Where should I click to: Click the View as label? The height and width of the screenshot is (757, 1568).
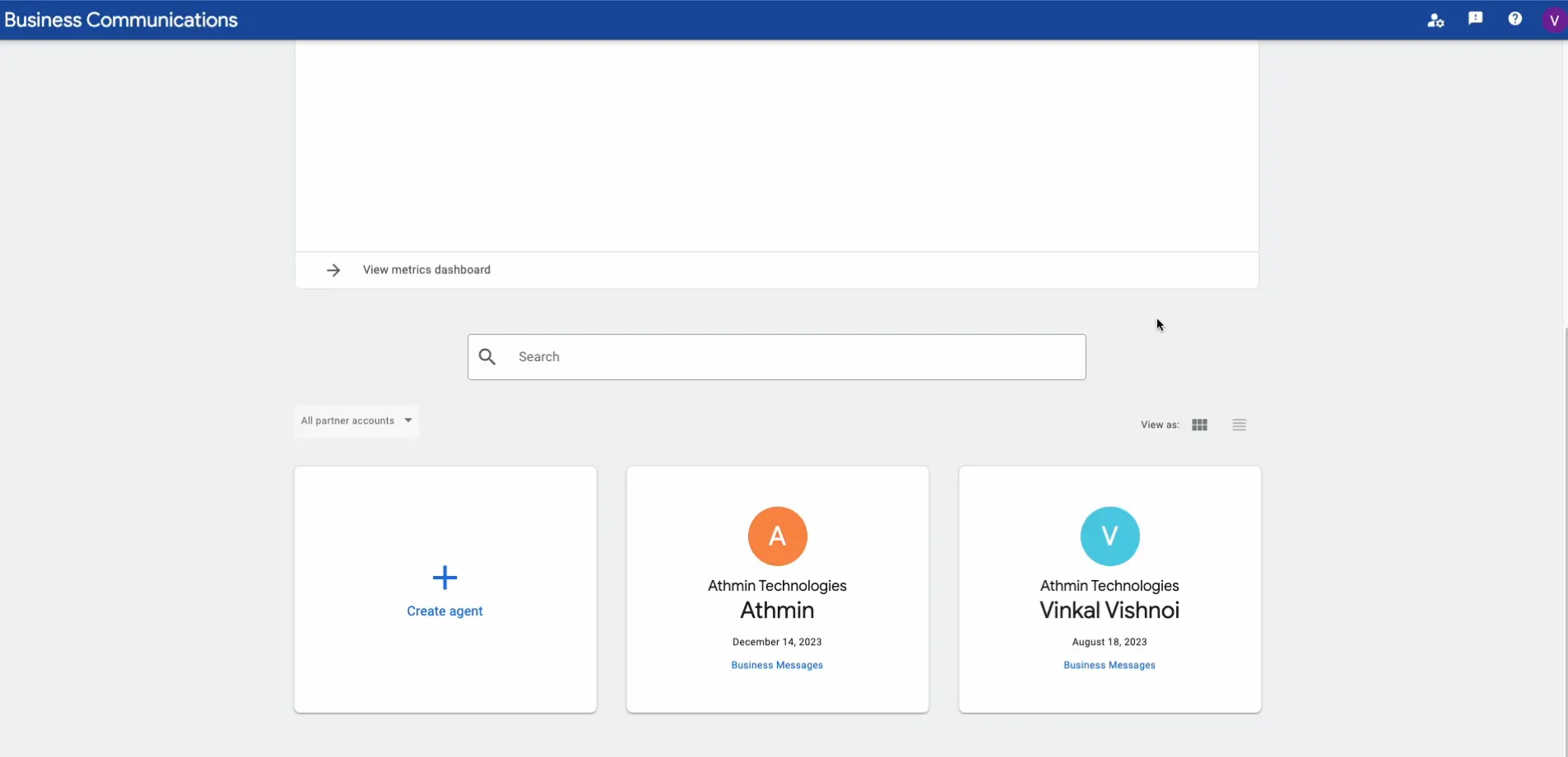click(x=1160, y=425)
